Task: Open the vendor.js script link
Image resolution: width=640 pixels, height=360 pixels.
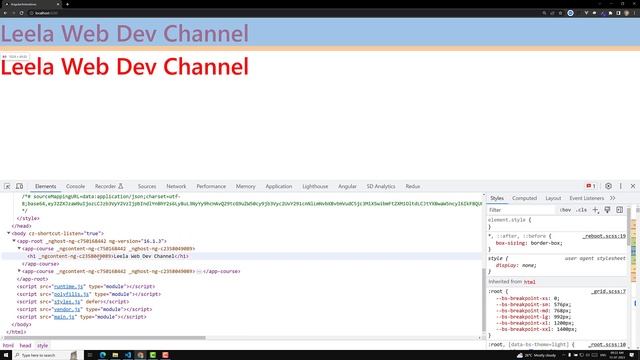Action: point(67,309)
